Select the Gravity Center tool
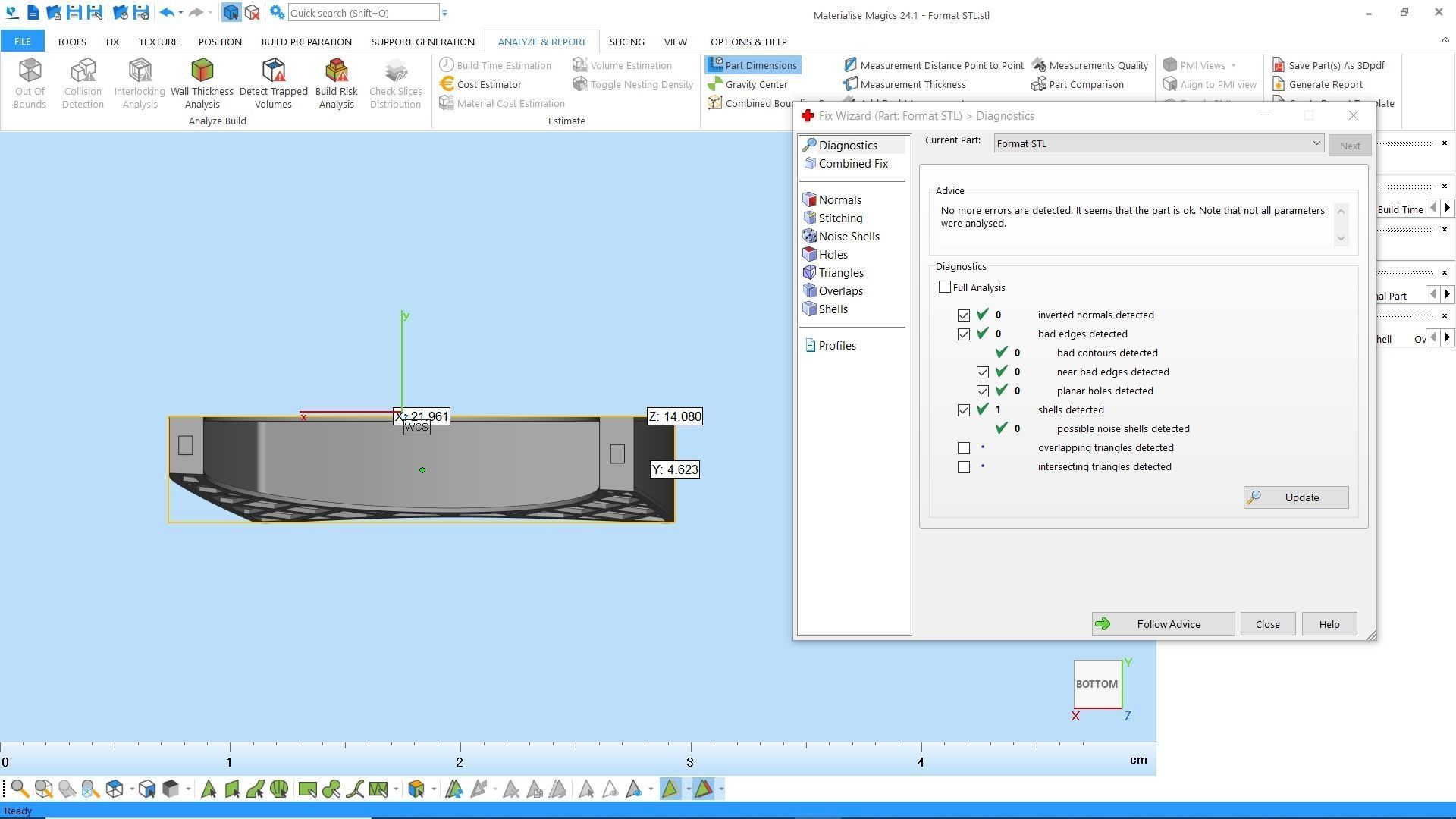The image size is (1456, 819). [x=755, y=84]
